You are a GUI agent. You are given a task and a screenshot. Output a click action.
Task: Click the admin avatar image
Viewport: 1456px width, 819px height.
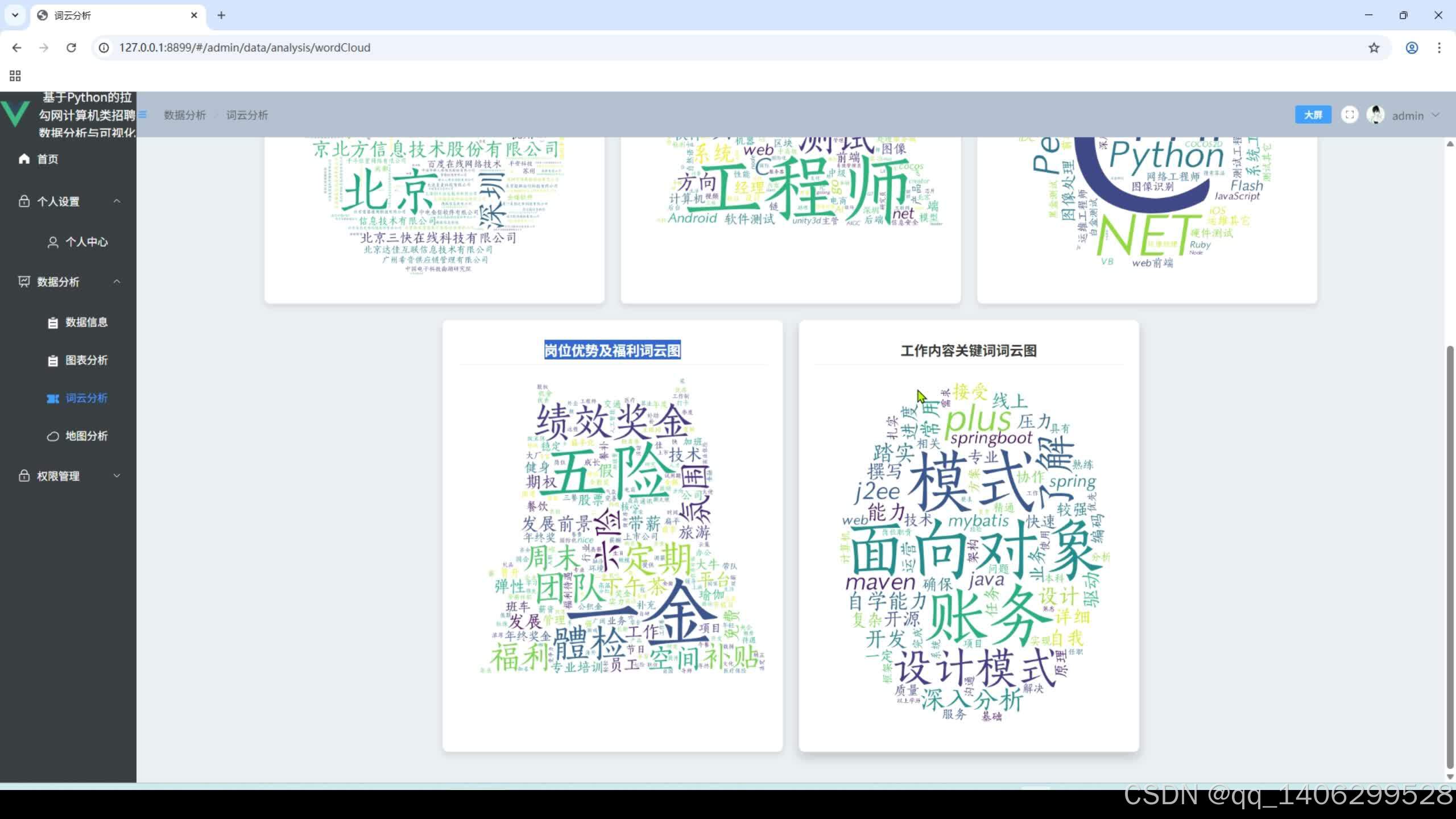[1375, 115]
